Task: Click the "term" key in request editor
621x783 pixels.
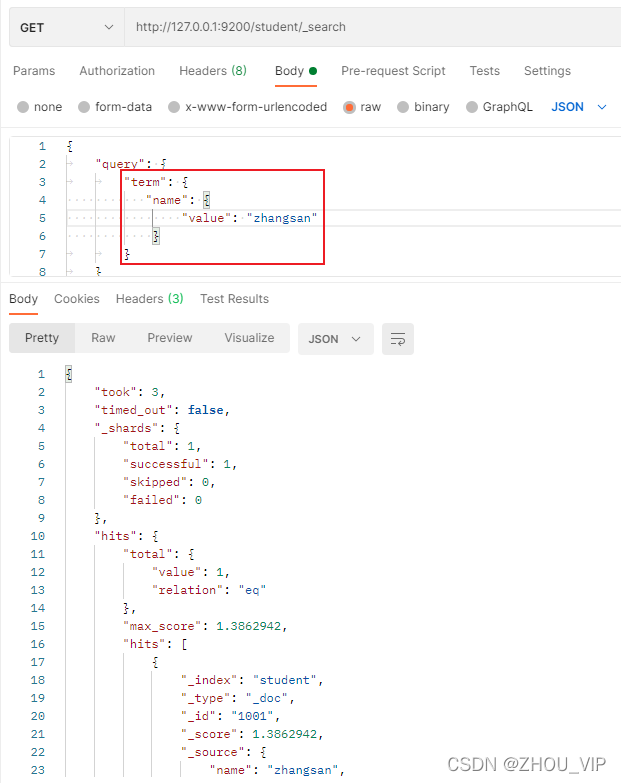Action: click(145, 182)
